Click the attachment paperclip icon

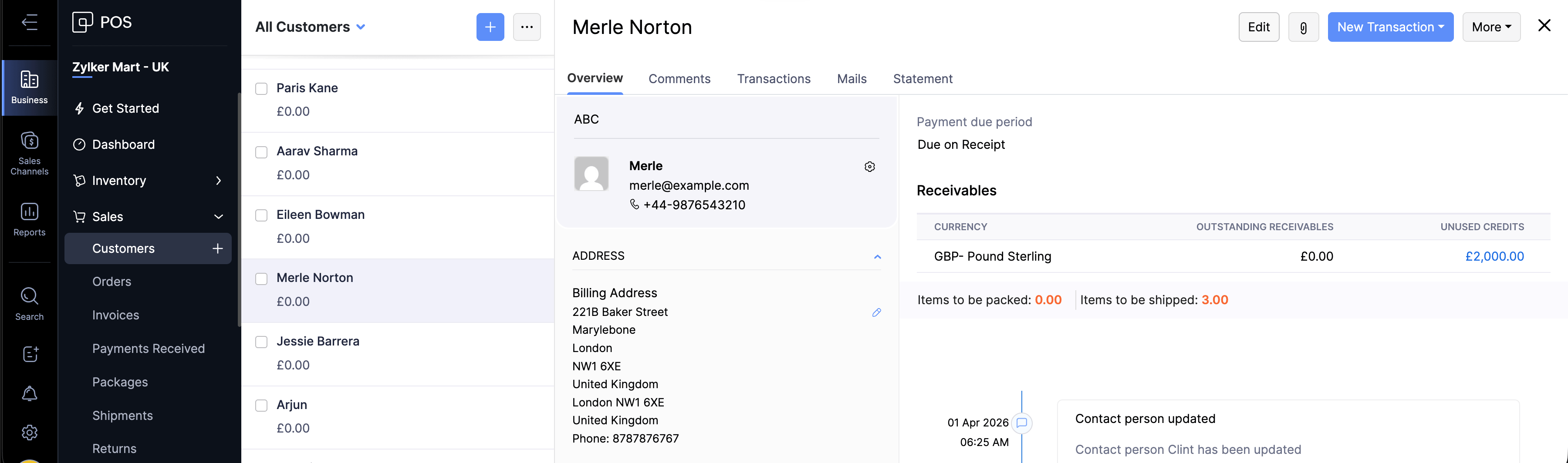[x=1303, y=27]
